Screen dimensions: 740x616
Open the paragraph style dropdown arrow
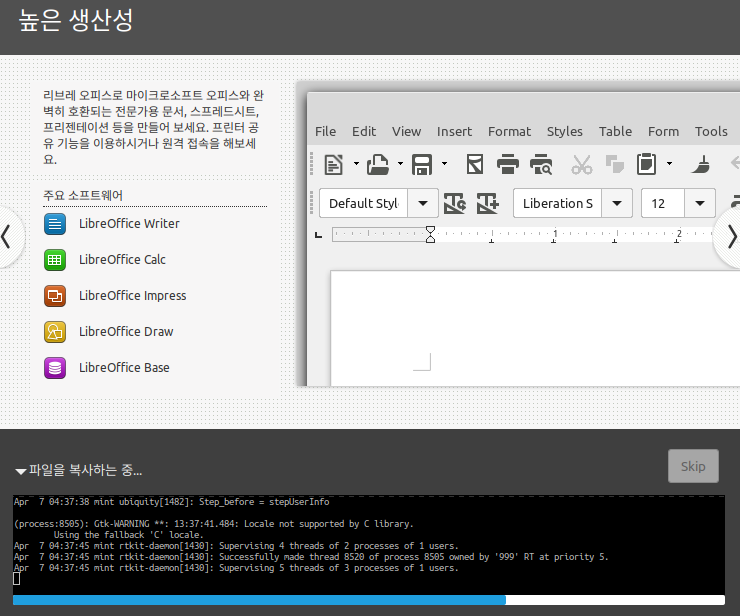point(423,203)
